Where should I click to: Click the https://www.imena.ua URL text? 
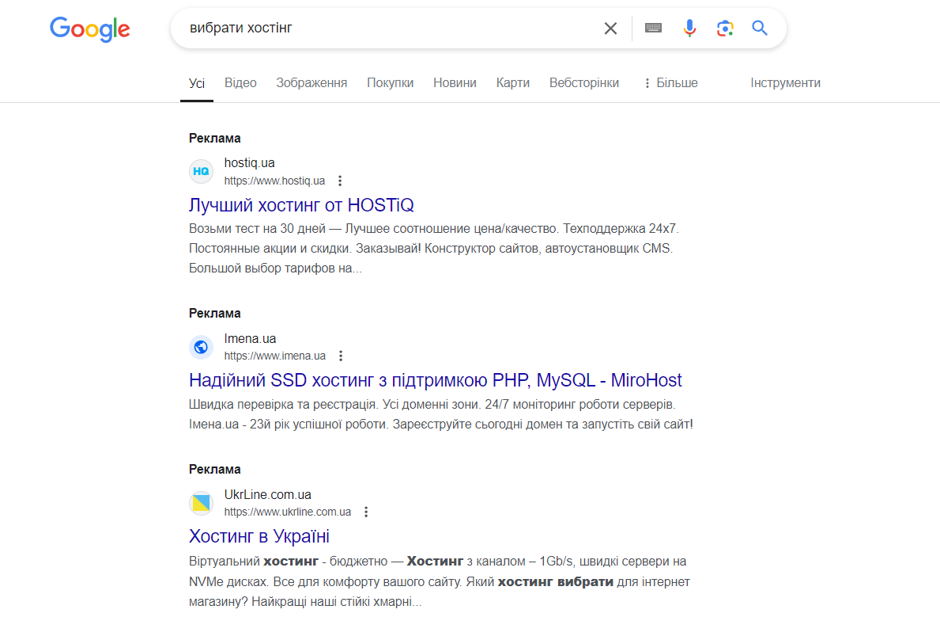tap(275, 356)
